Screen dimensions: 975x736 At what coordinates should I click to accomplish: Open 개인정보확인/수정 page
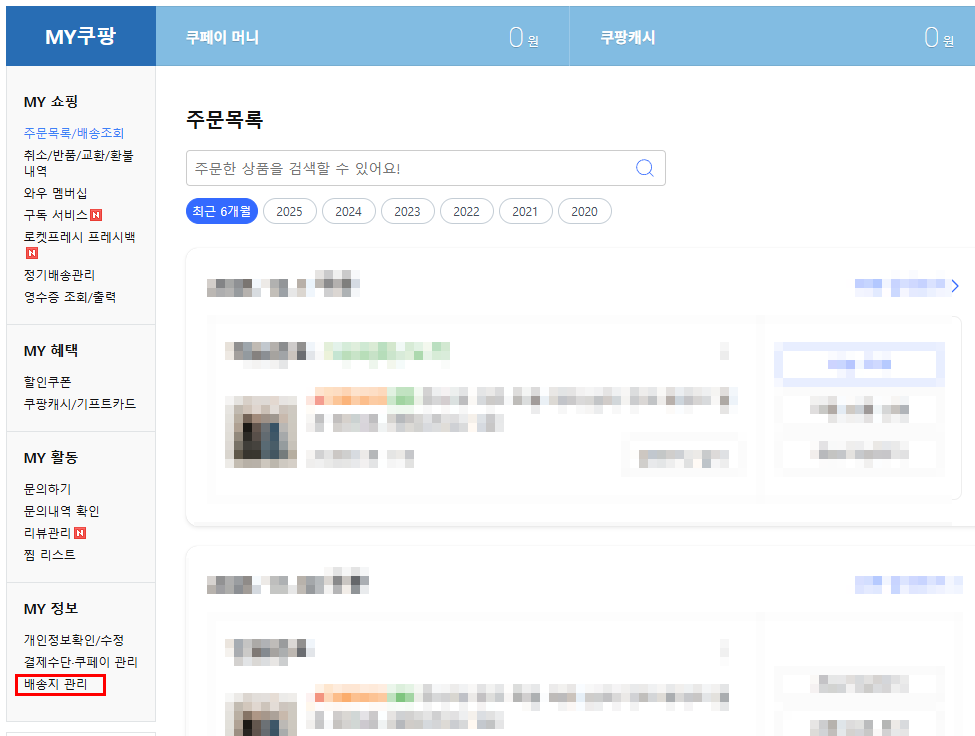(x=74, y=640)
